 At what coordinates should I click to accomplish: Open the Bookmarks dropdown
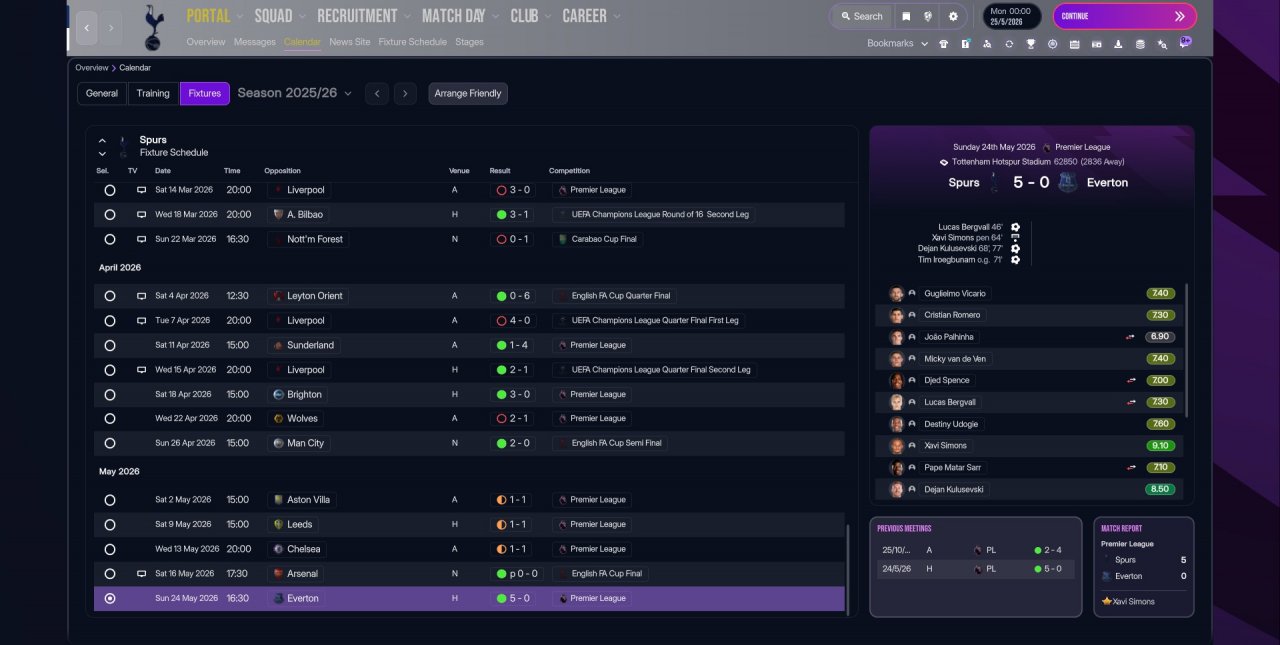[896, 44]
